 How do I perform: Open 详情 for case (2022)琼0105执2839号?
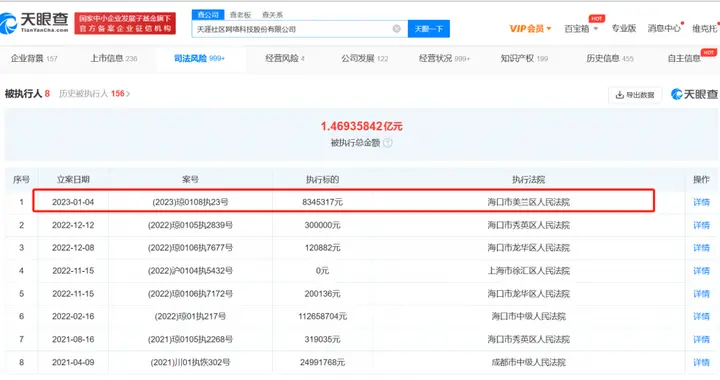pyautogui.click(x=701, y=225)
